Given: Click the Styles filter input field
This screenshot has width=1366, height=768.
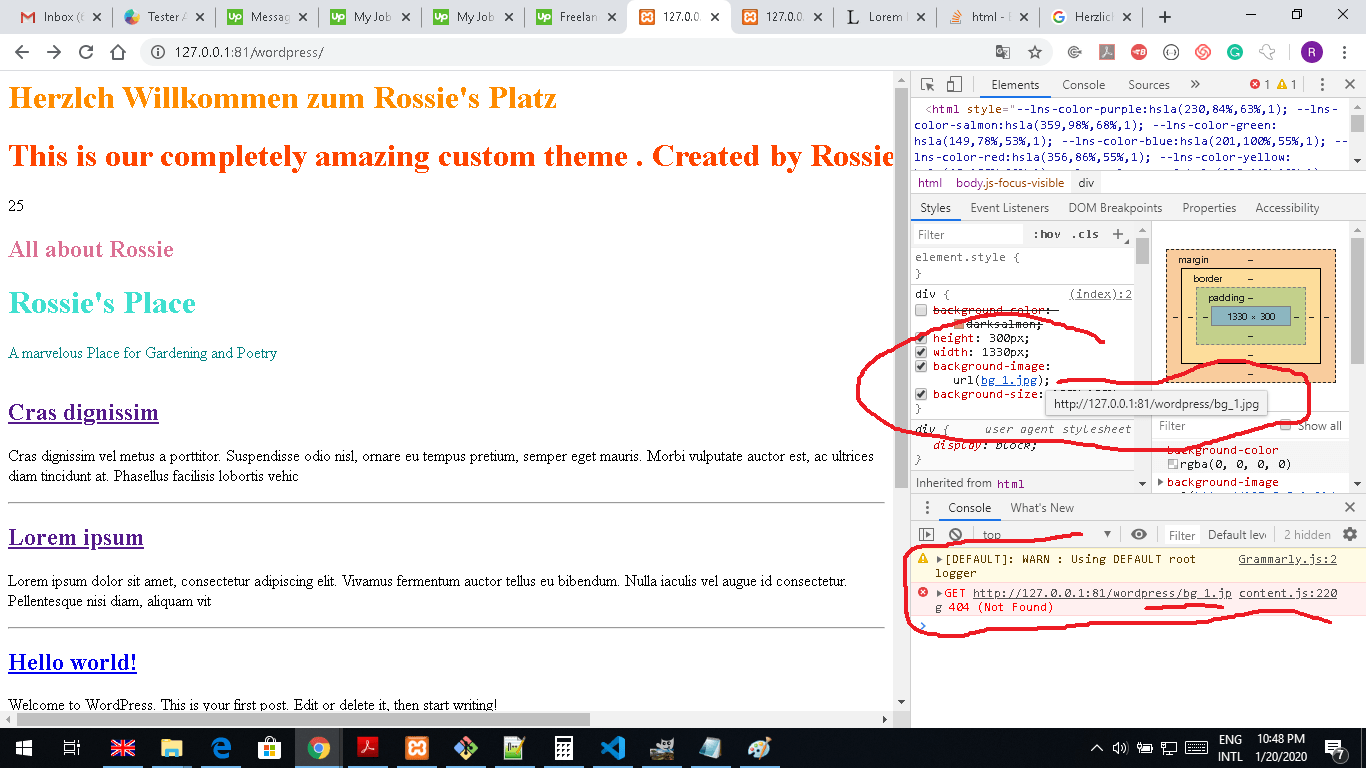Looking at the screenshot, I should click(970, 234).
